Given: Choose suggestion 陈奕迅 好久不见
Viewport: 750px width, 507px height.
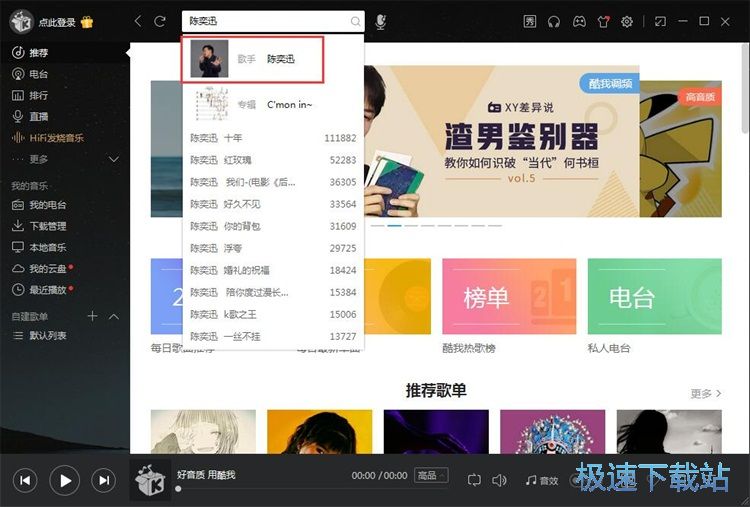Looking at the screenshot, I should [x=273, y=204].
